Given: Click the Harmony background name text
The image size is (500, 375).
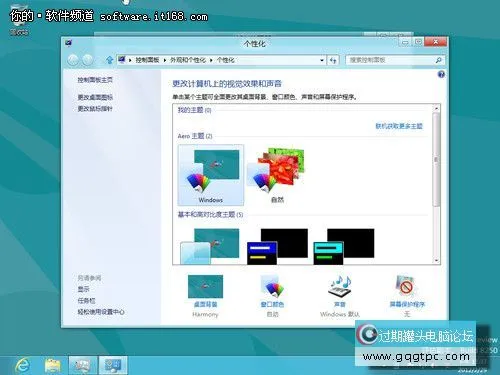Looking at the screenshot, I should coord(205,314).
